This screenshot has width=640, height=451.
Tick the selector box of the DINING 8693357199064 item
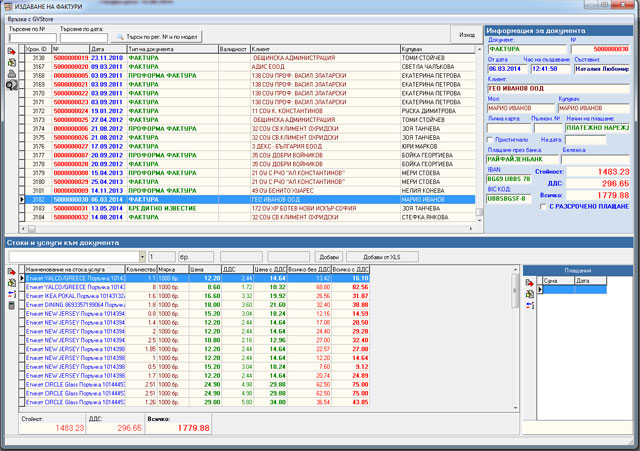point(22,305)
